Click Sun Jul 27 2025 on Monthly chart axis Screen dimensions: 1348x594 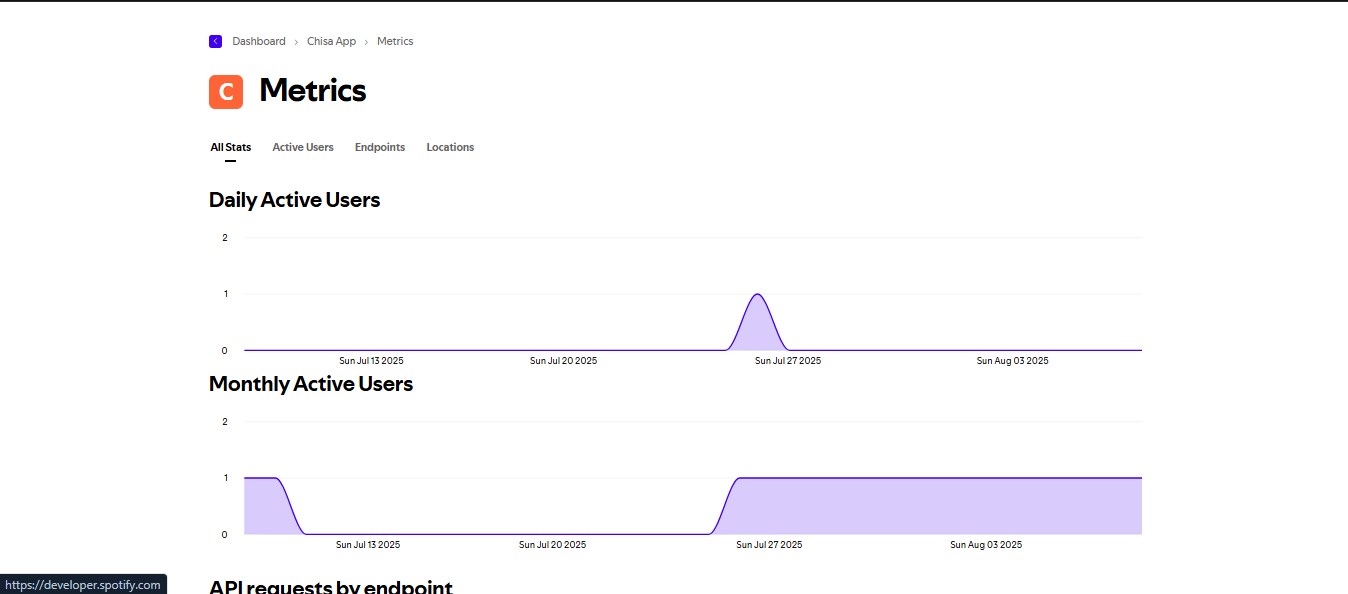pyautogui.click(x=769, y=545)
